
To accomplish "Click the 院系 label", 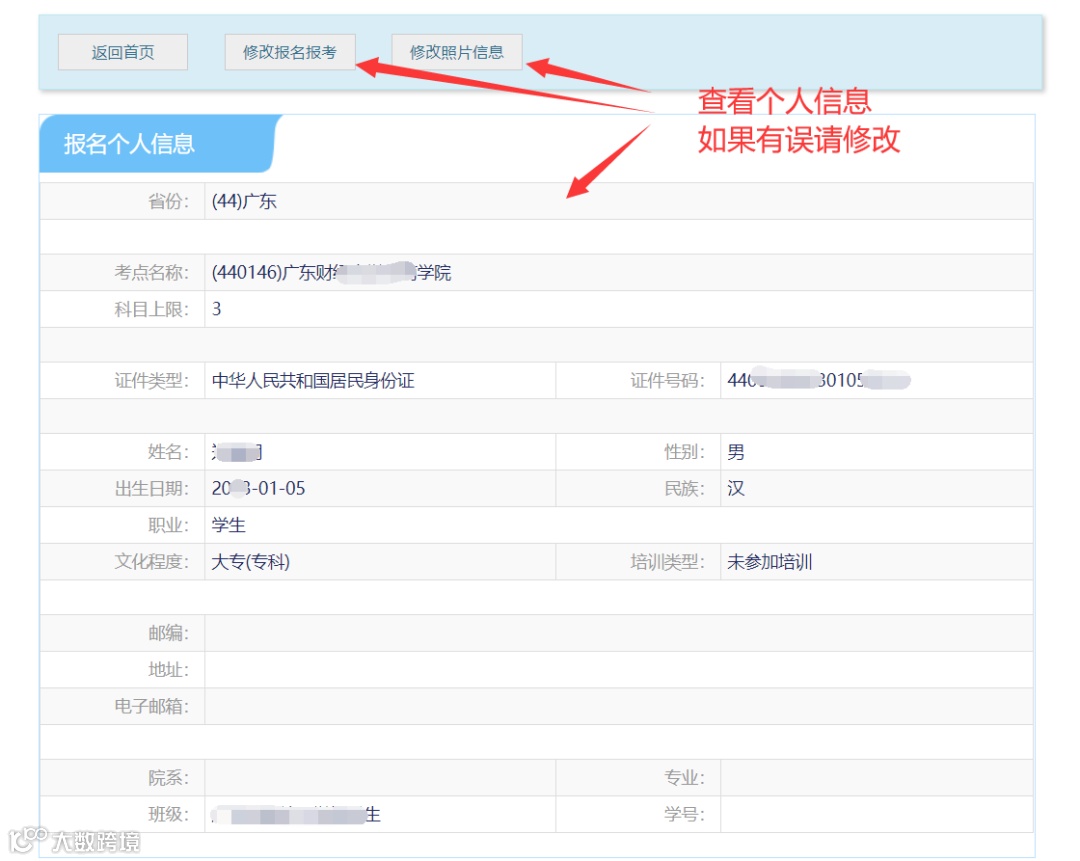I will (168, 778).
